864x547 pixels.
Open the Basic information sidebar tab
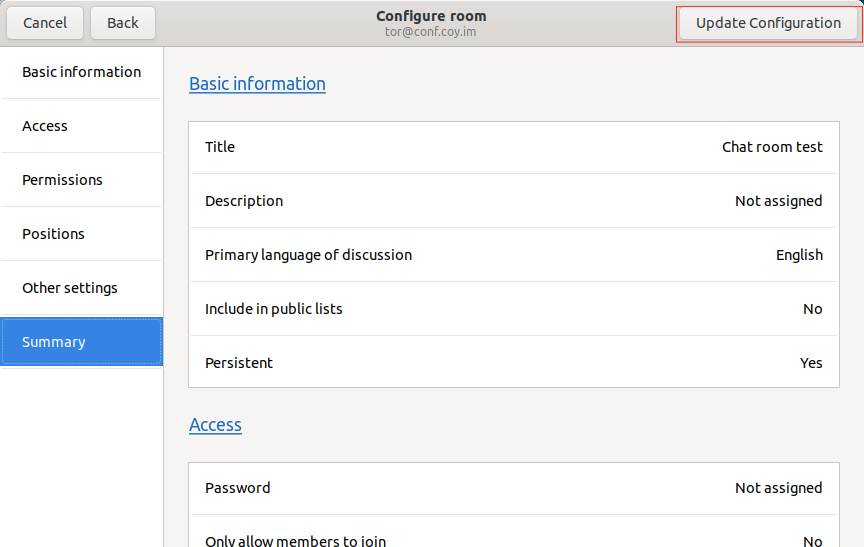click(81, 72)
